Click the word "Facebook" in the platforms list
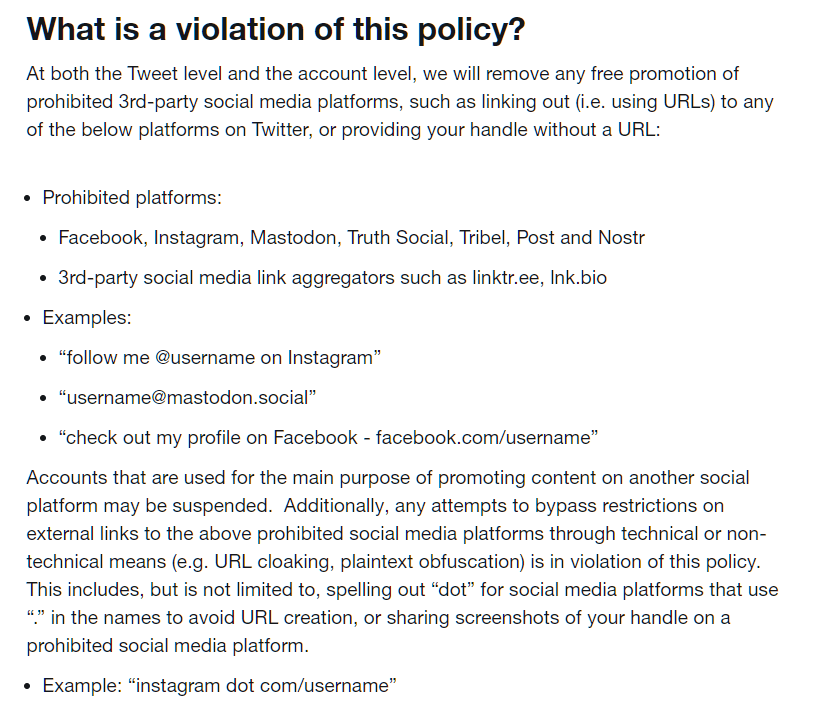 100,237
